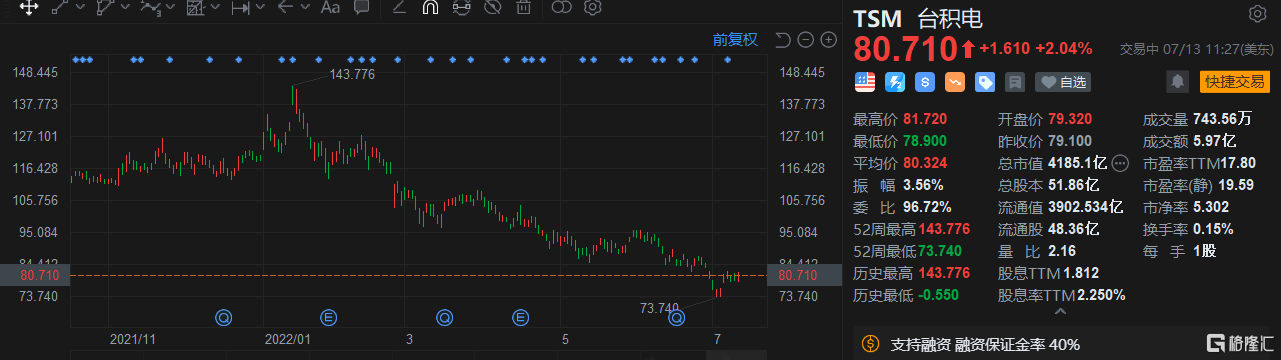Open the 总市值 more options ellipsis

(1119, 162)
